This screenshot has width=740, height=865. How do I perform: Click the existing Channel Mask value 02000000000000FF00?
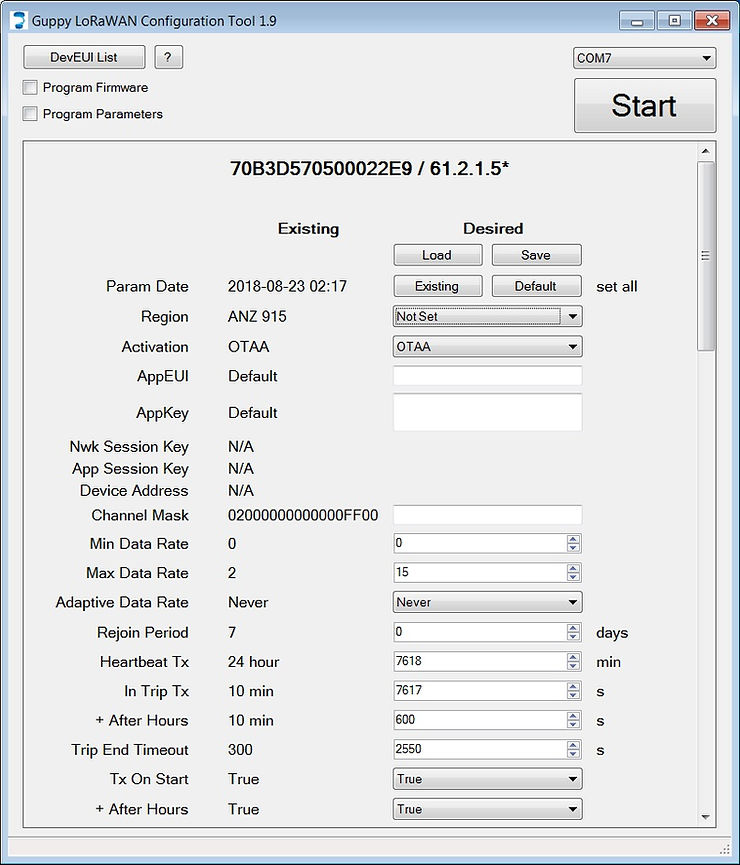click(303, 515)
